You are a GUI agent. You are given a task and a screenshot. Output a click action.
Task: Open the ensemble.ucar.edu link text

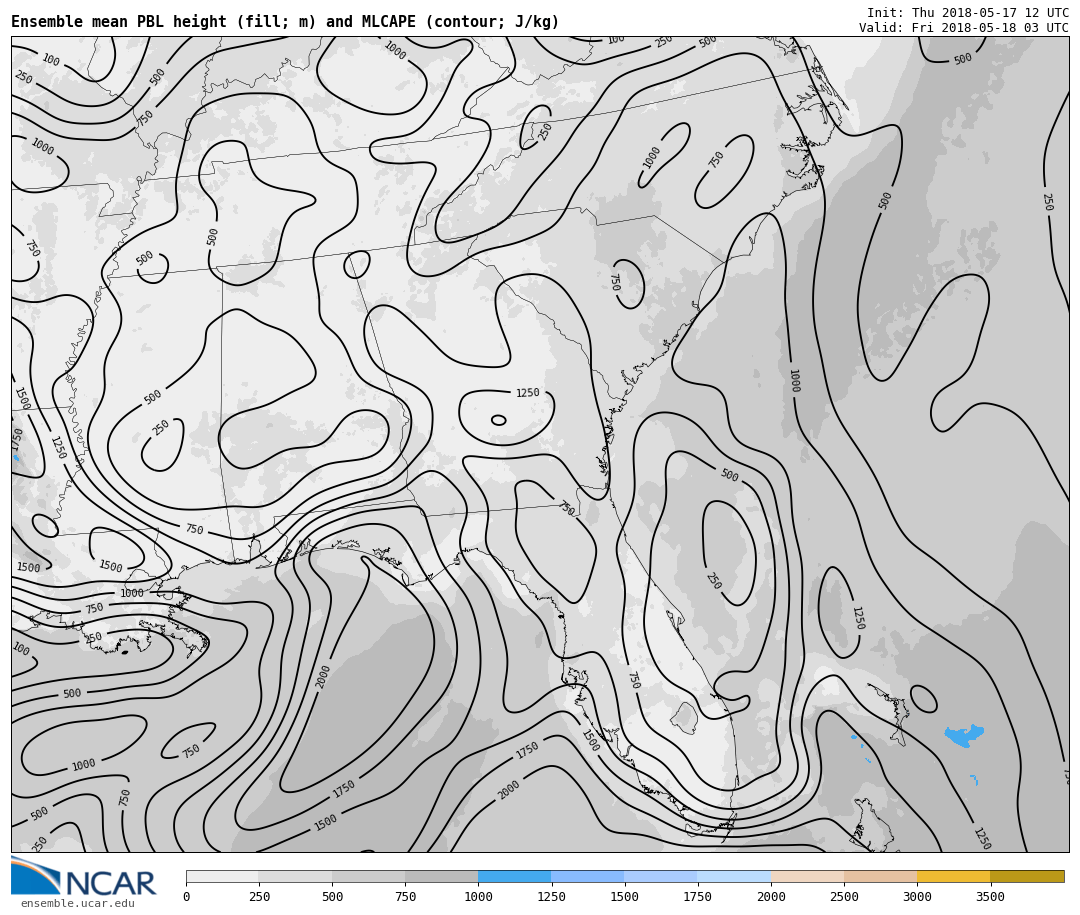77,903
